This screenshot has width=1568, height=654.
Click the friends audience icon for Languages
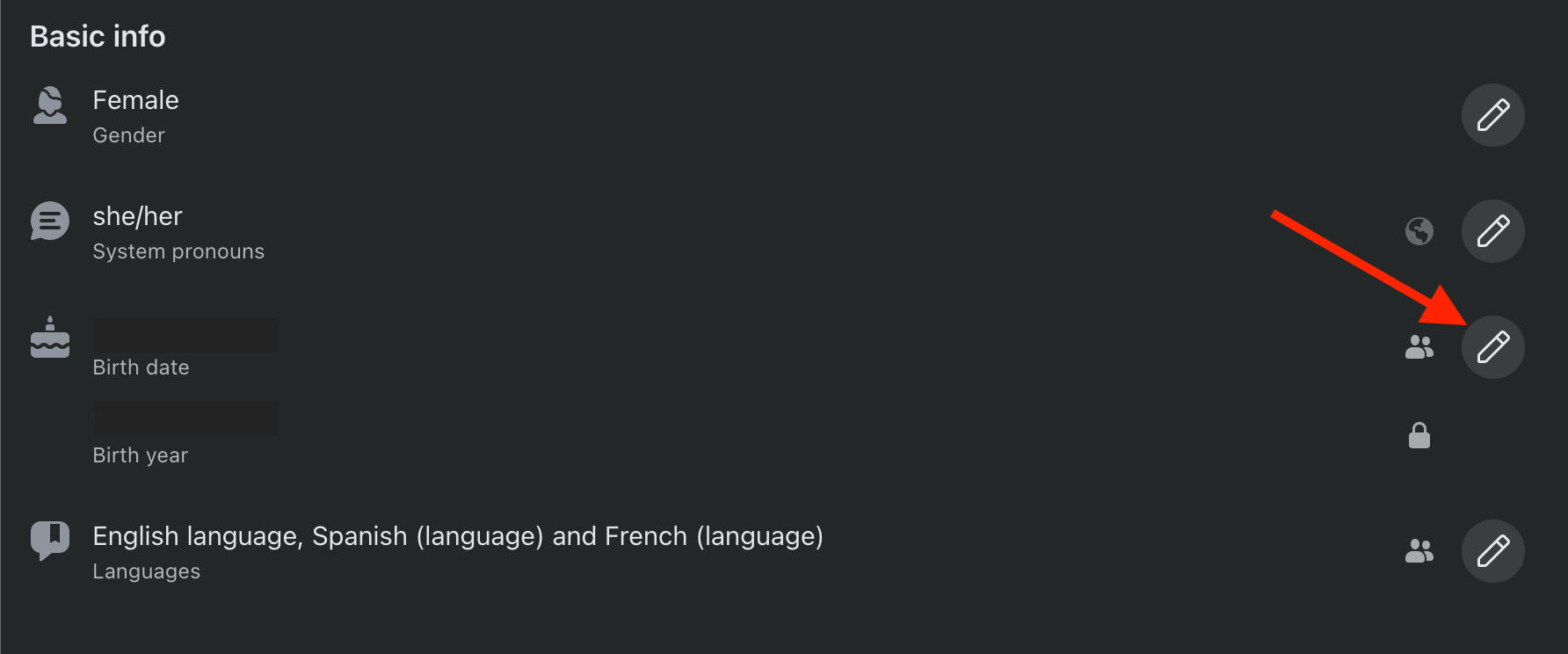1419,551
